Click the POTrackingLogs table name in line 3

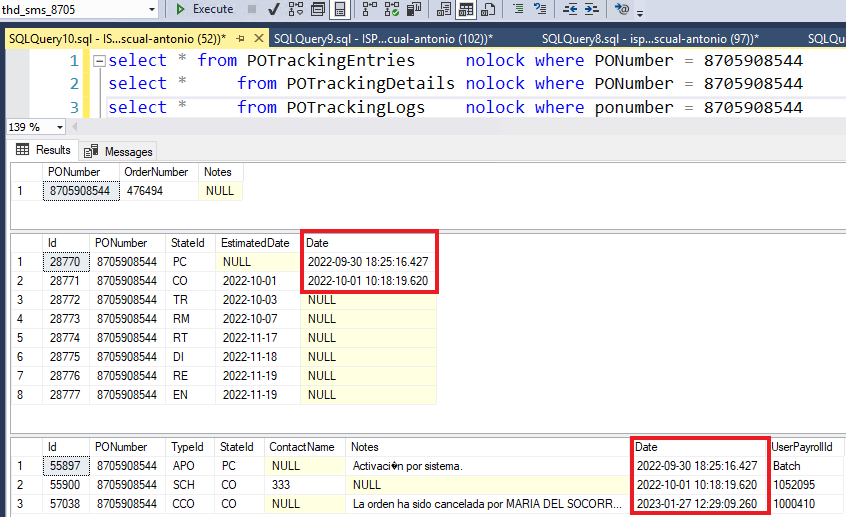[x=356, y=107]
